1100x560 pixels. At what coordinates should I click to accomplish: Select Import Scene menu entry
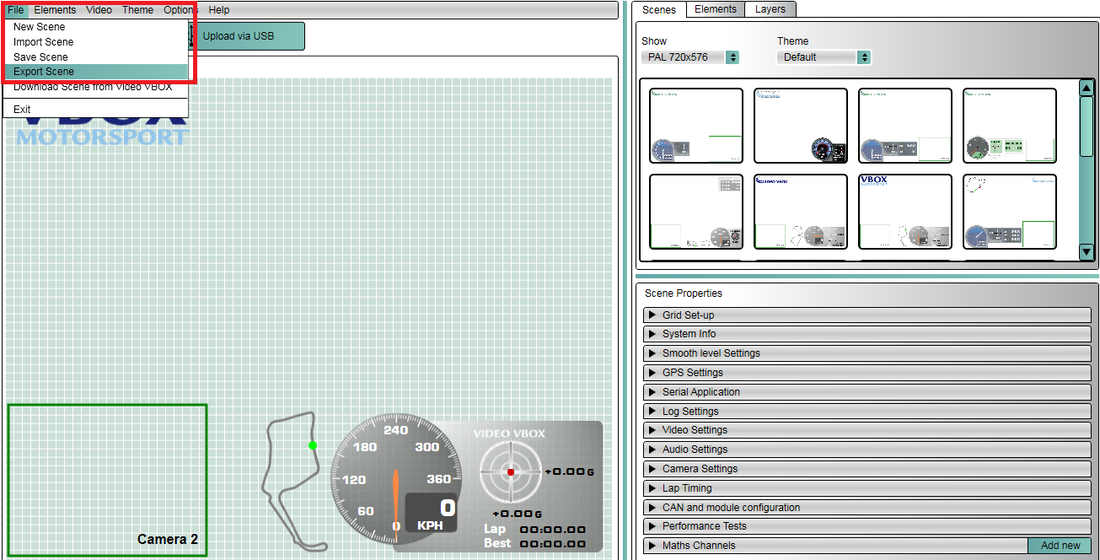point(43,42)
